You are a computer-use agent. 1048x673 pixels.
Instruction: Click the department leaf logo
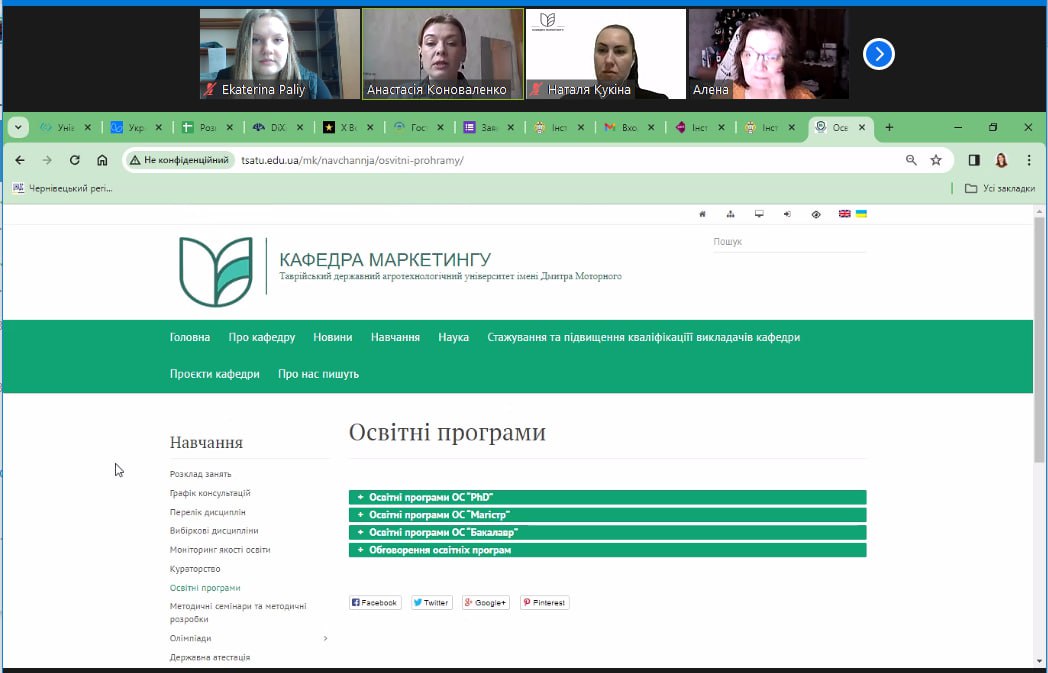(216, 271)
